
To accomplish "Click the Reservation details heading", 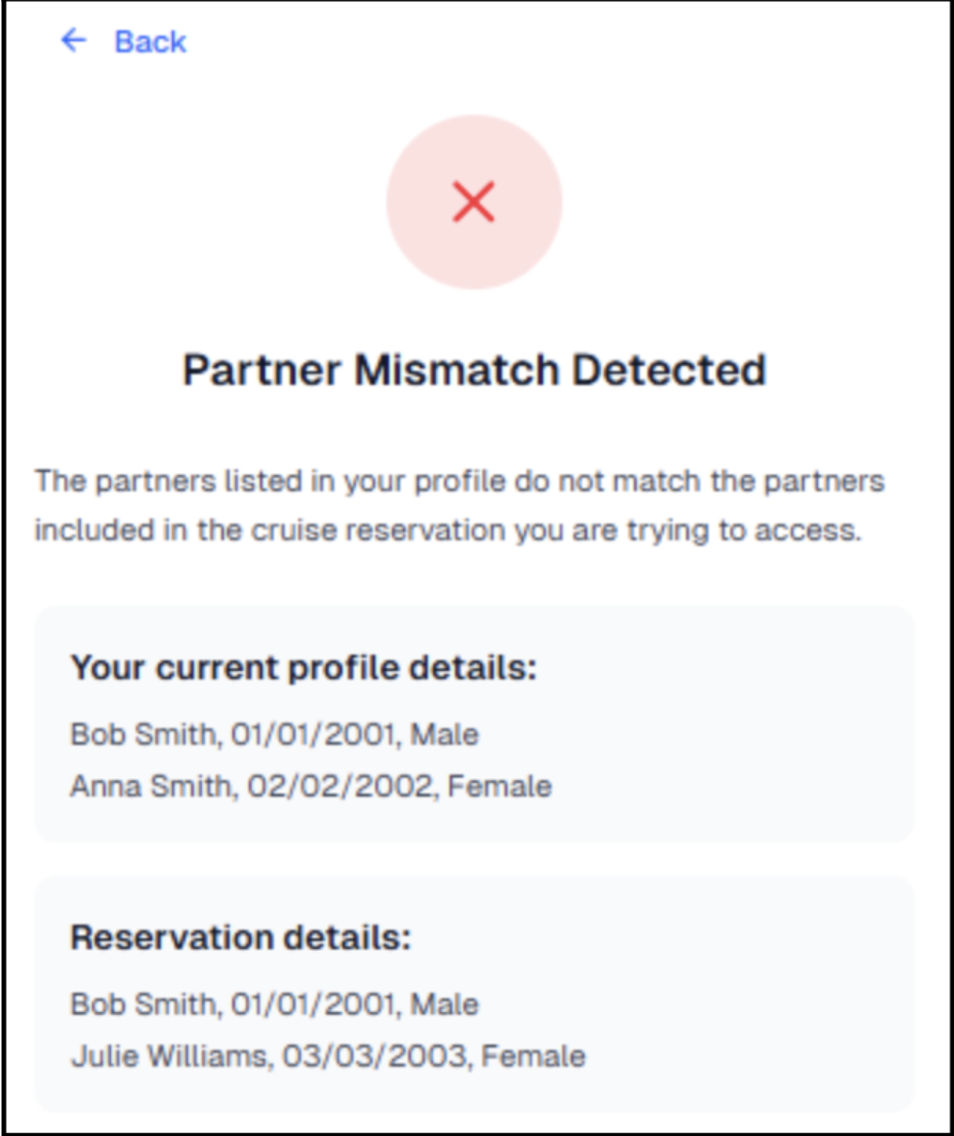I will [240, 938].
